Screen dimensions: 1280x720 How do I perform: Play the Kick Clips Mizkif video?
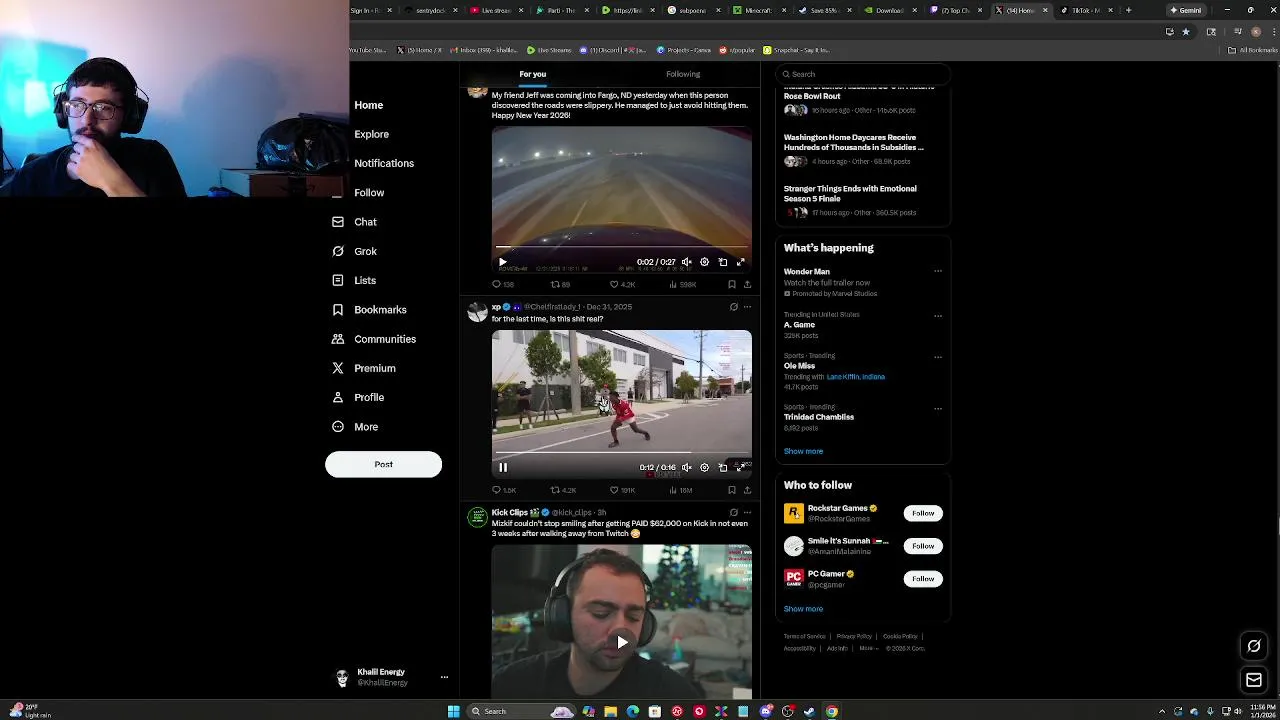(622, 642)
